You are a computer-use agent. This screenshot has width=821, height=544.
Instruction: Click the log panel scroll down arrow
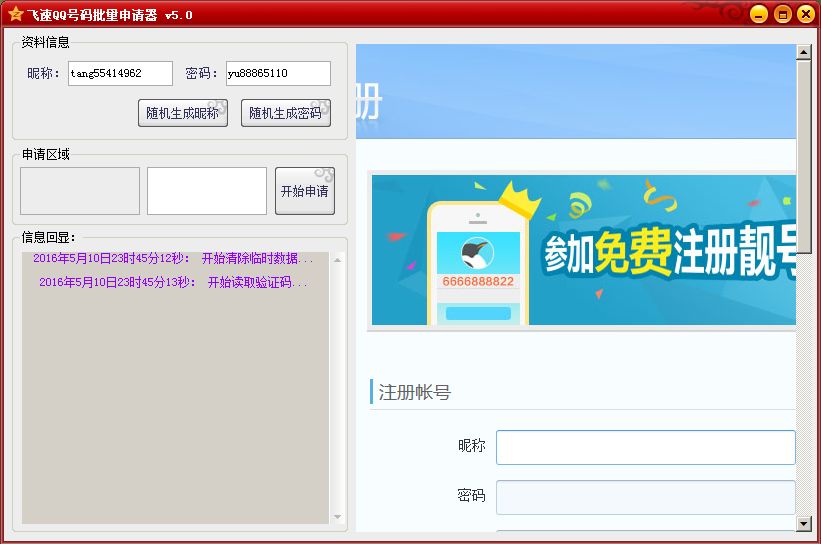[x=338, y=517]
